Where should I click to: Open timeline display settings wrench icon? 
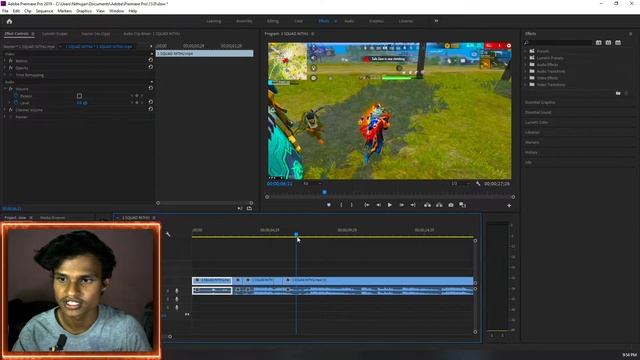(x=168, y=234)
